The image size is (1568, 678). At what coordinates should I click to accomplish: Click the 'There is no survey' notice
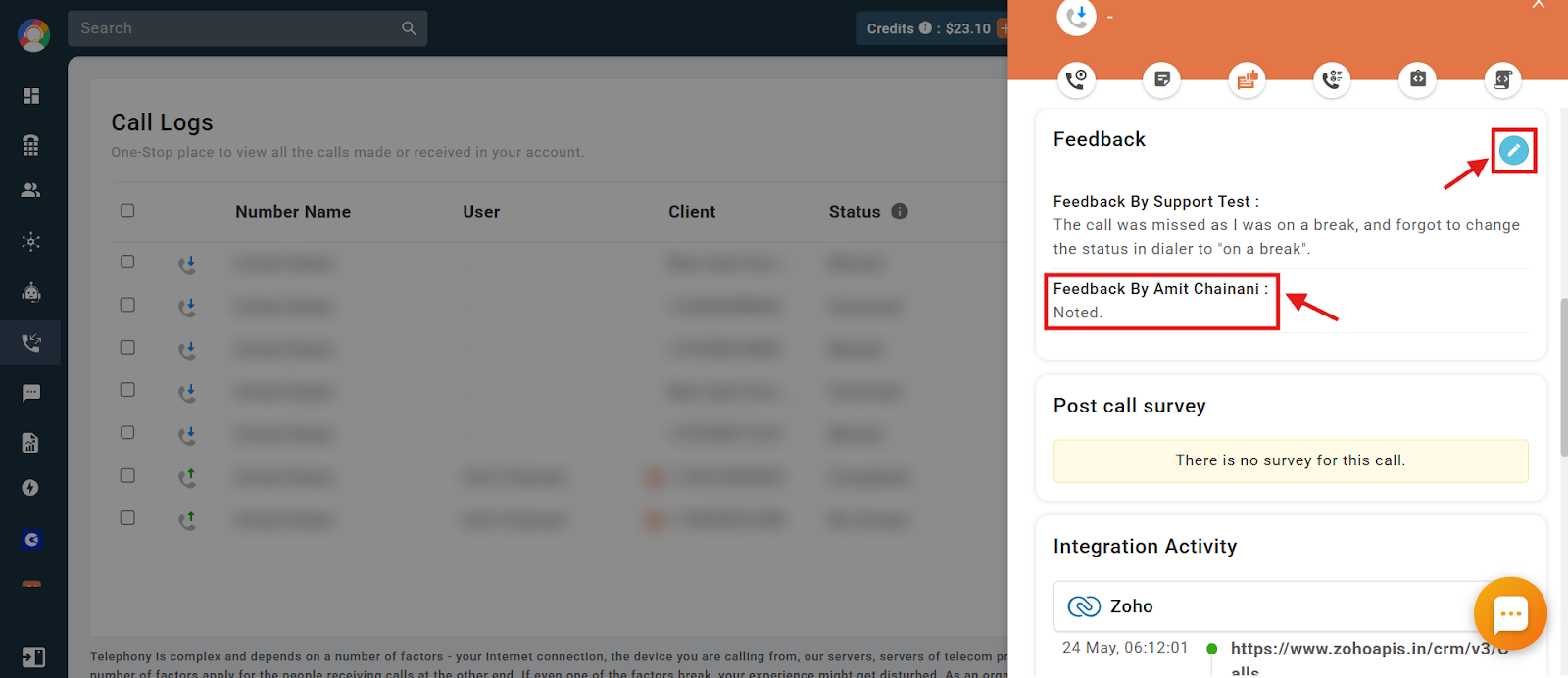pos(1291,460)
